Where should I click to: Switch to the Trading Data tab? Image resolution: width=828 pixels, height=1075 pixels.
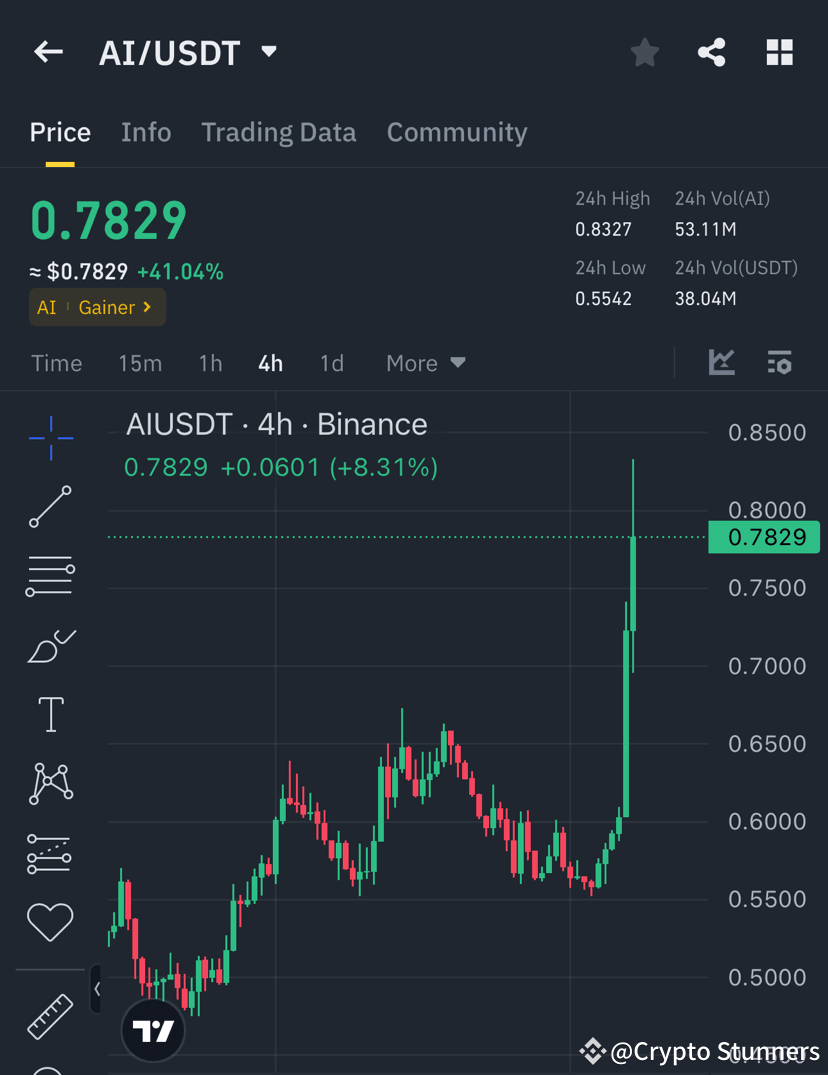click(x=279, y=132)
